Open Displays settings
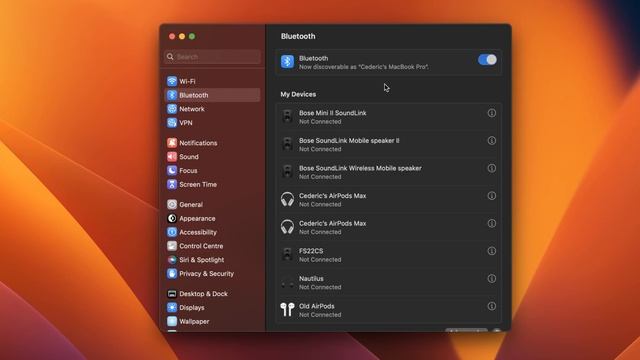640x360 pixels. click(x=212, y=308)
